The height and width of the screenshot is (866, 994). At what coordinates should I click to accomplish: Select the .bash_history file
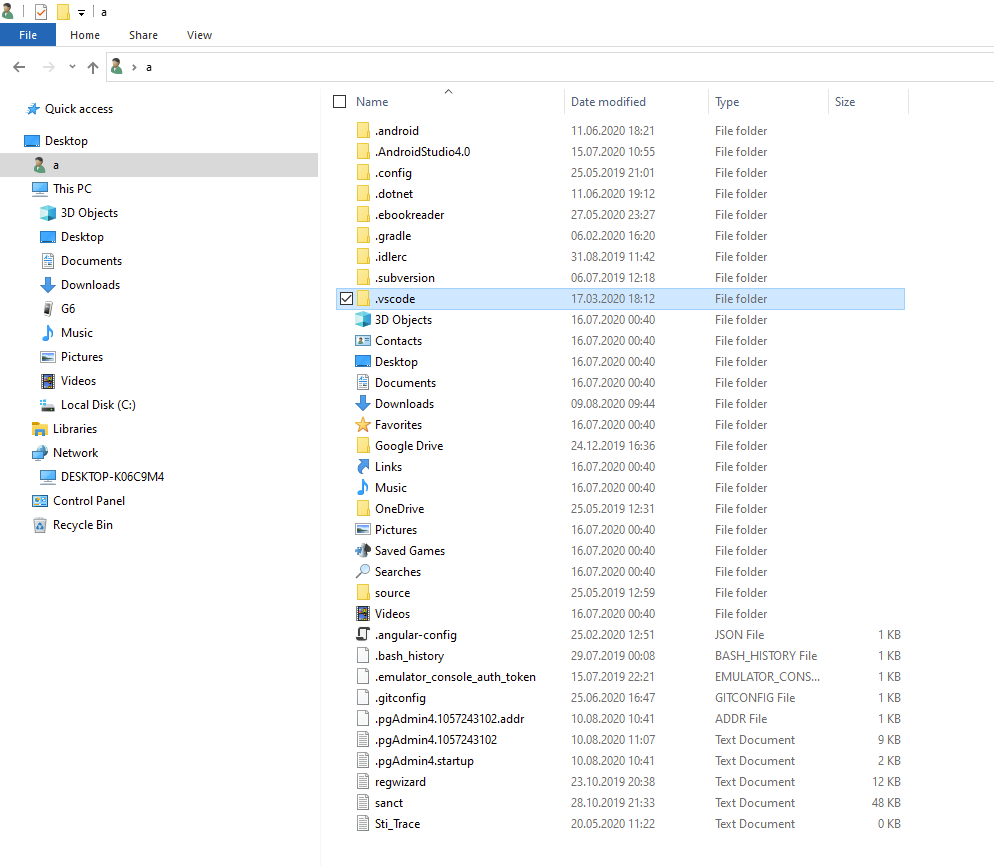tap(410, 656)
